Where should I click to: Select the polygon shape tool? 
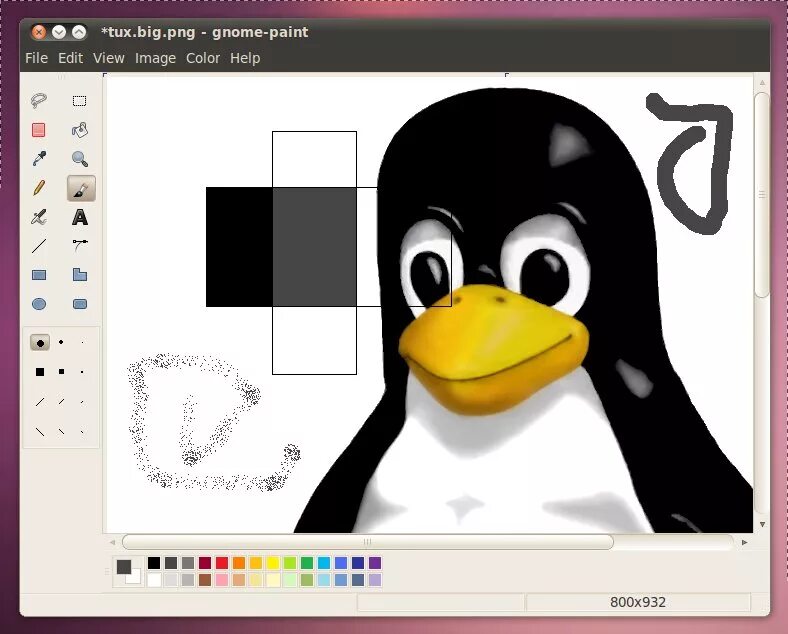[80, 275]
